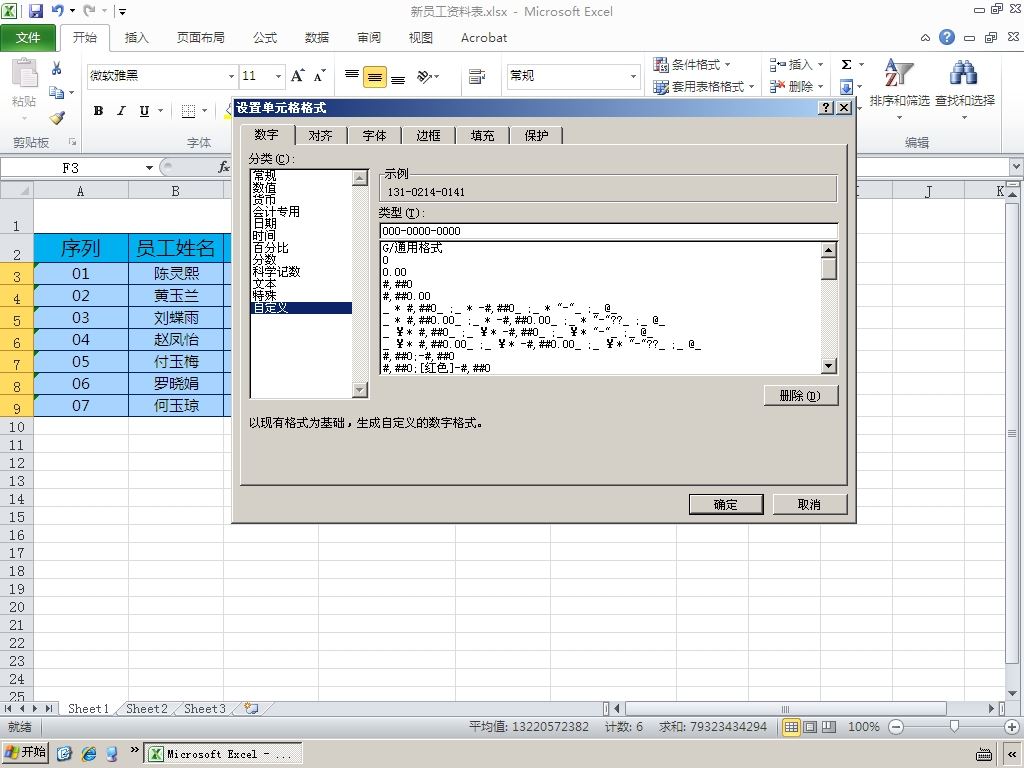The image size is (1024, 768).
Task: Click Find and Select (查找和选择) binoculars icon
Action: tap(965, 73)
